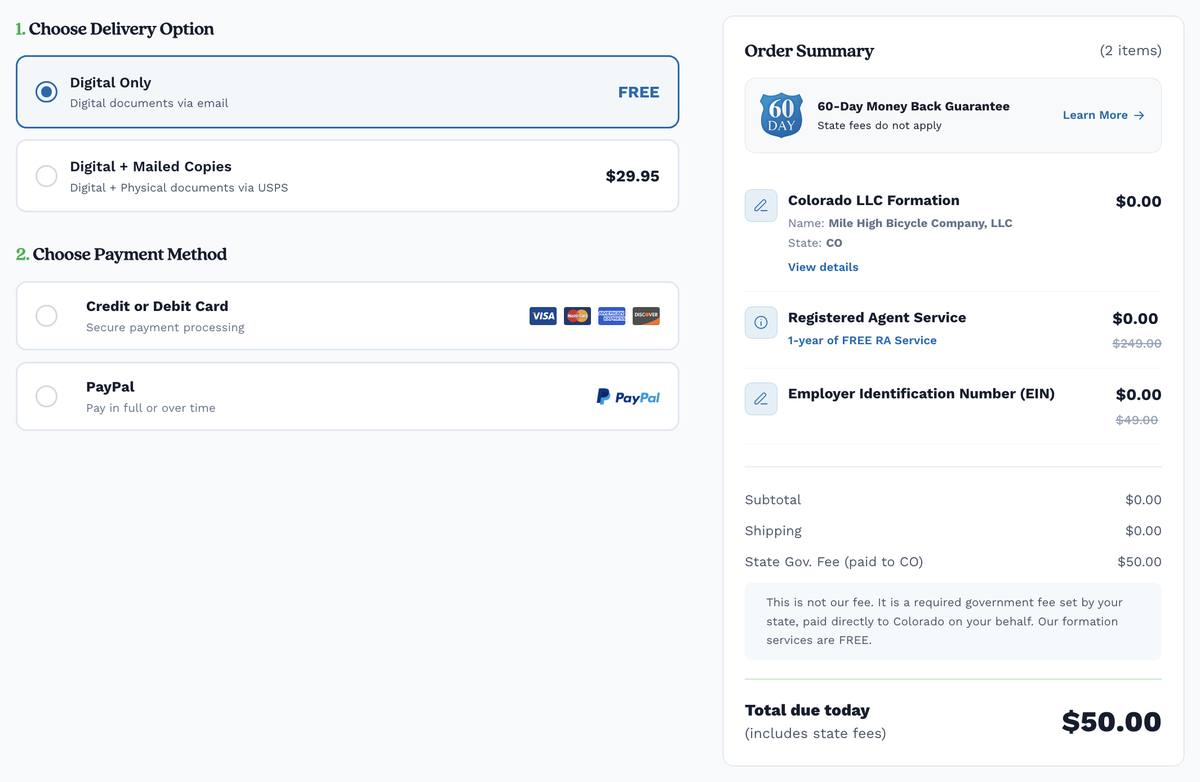Click the 1-year of FREE RA Service link
Screen dimensions: 1200x782
click(x=862, y=340)
